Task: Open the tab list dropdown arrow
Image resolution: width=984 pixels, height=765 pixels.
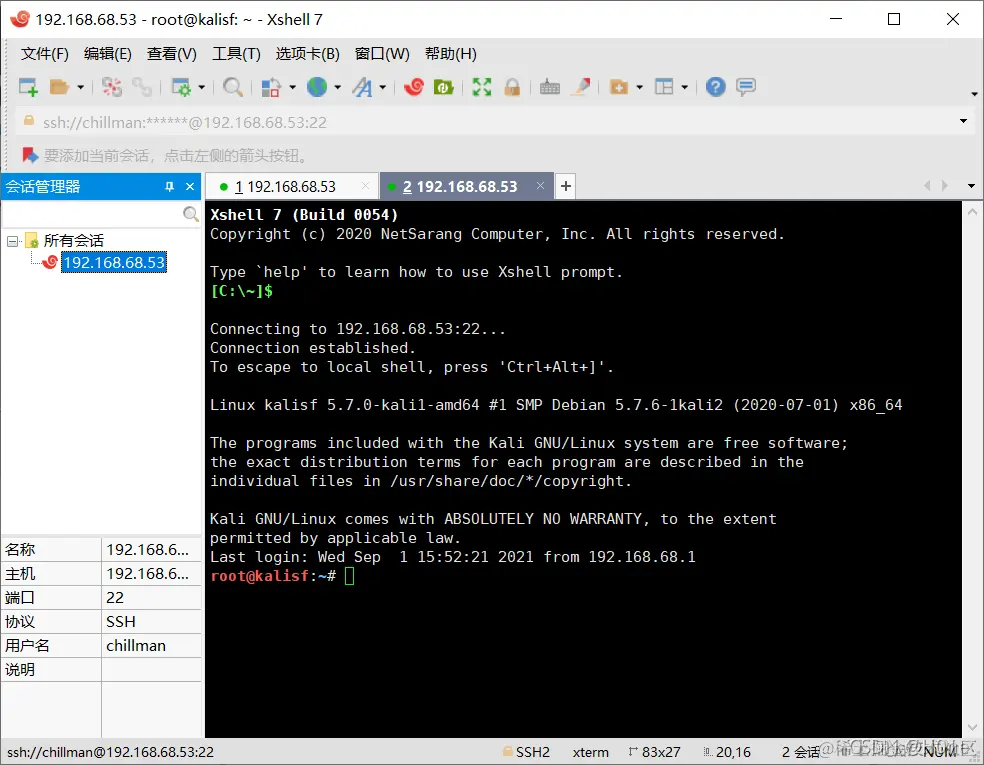Action: tap(971, 186)
